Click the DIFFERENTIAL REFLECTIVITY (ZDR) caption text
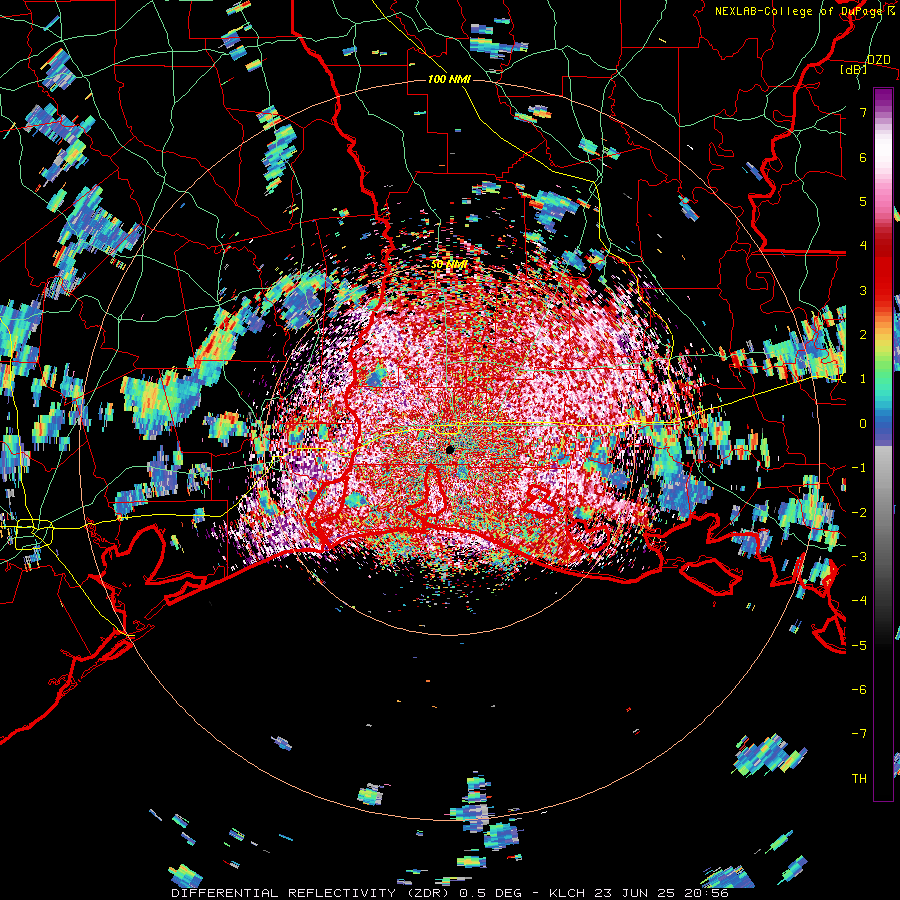 coord(308,893)
